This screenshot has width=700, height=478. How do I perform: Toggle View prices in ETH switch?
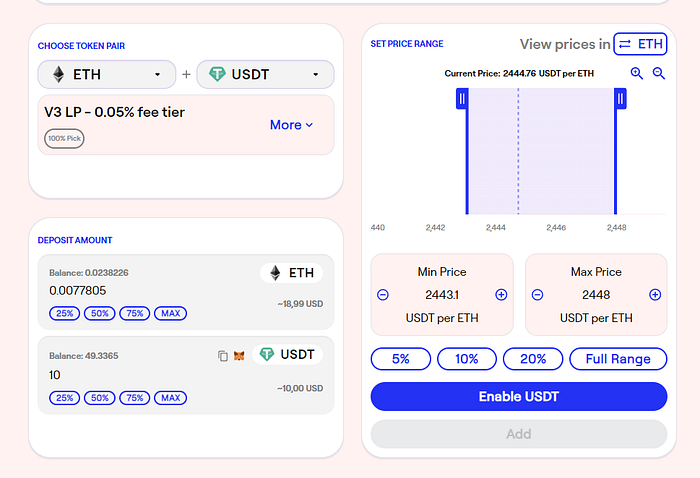[640, 44]
